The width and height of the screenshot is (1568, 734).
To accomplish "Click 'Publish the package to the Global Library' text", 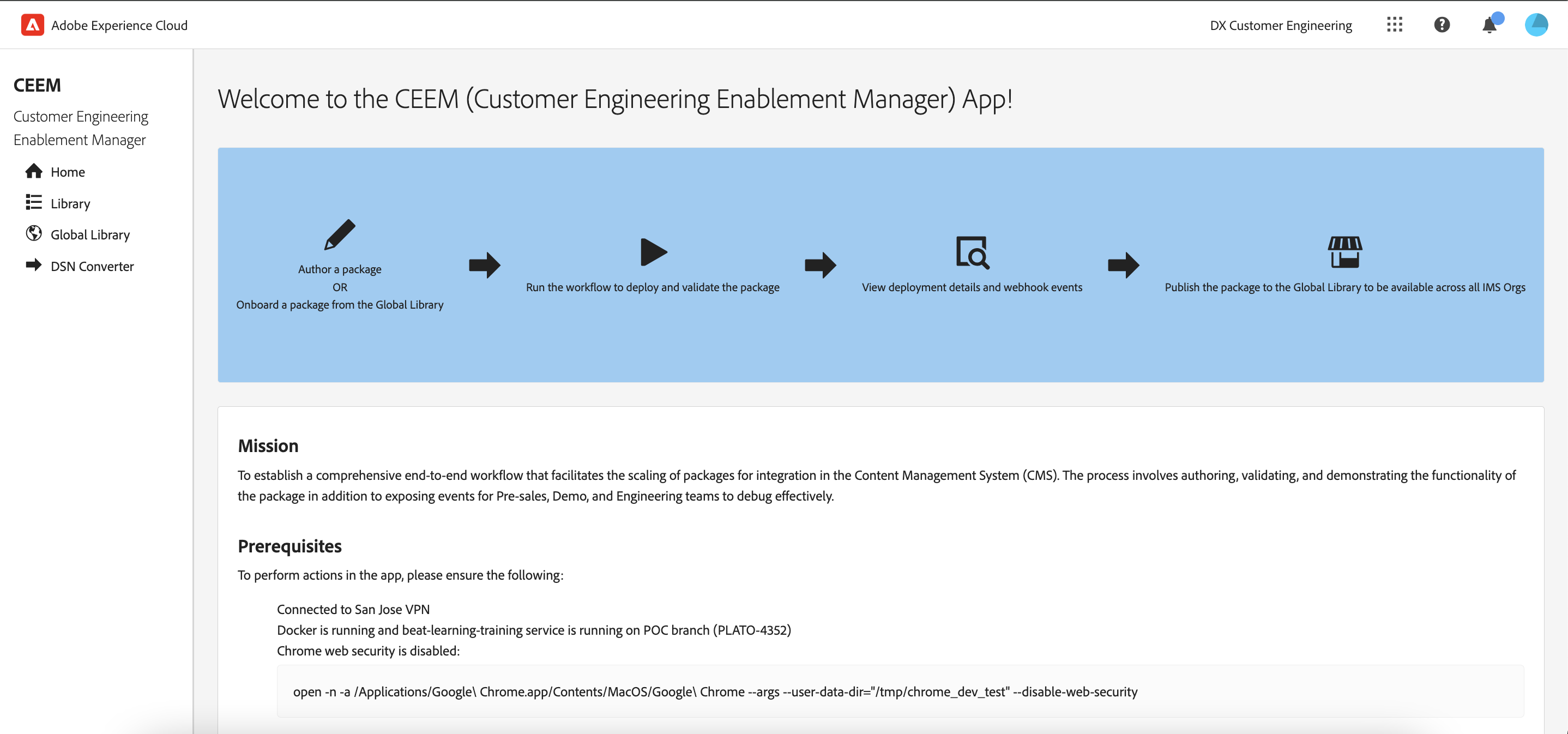I will 1344,287.
